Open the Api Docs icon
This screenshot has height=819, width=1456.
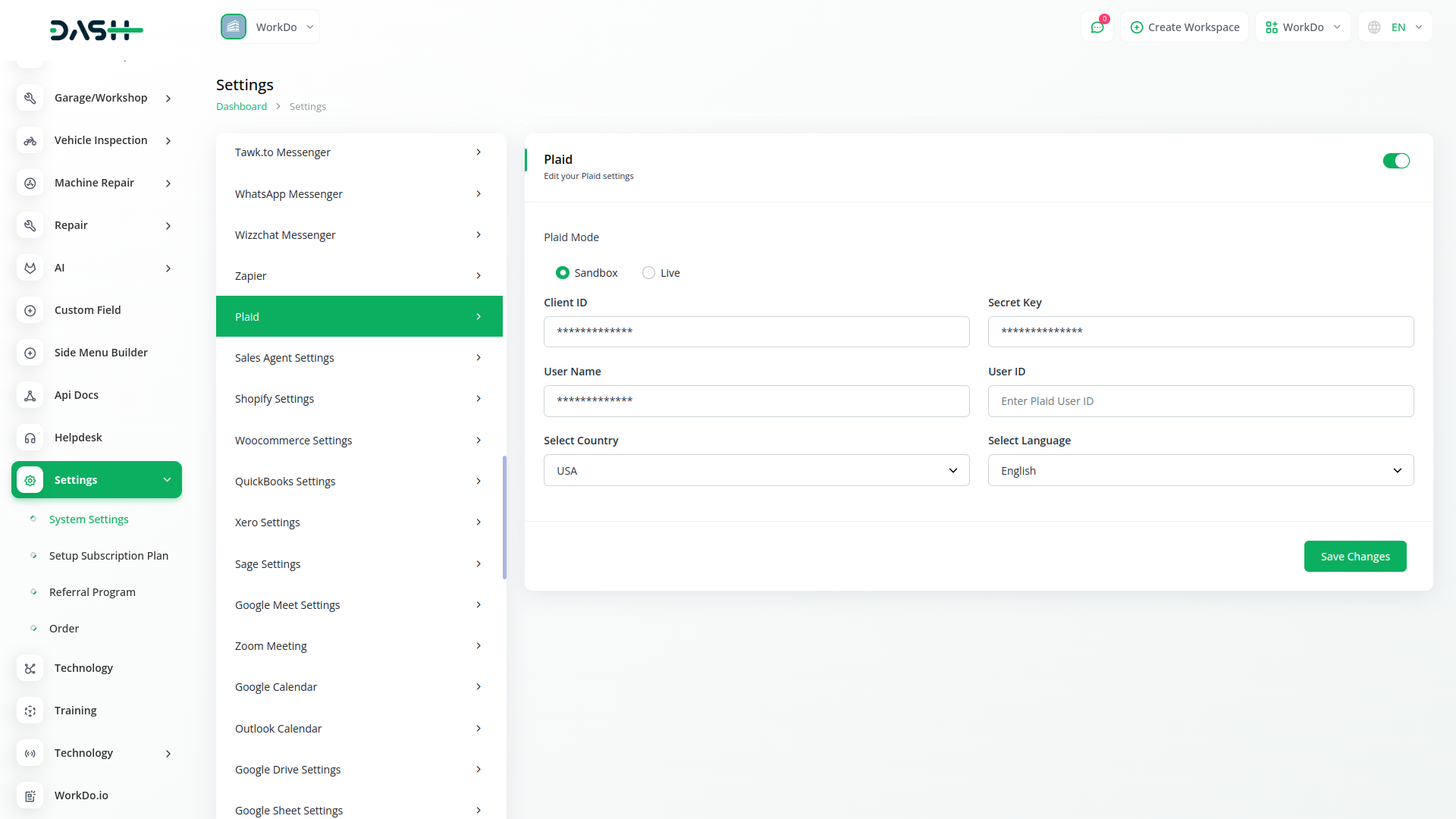(x=30, y=395)
